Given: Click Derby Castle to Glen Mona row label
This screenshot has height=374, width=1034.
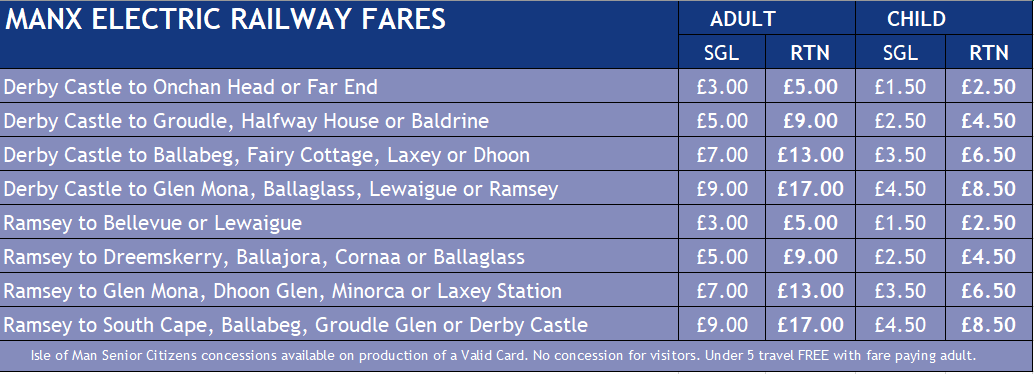Looking at the screenshot, I should (x=281, y=189).
